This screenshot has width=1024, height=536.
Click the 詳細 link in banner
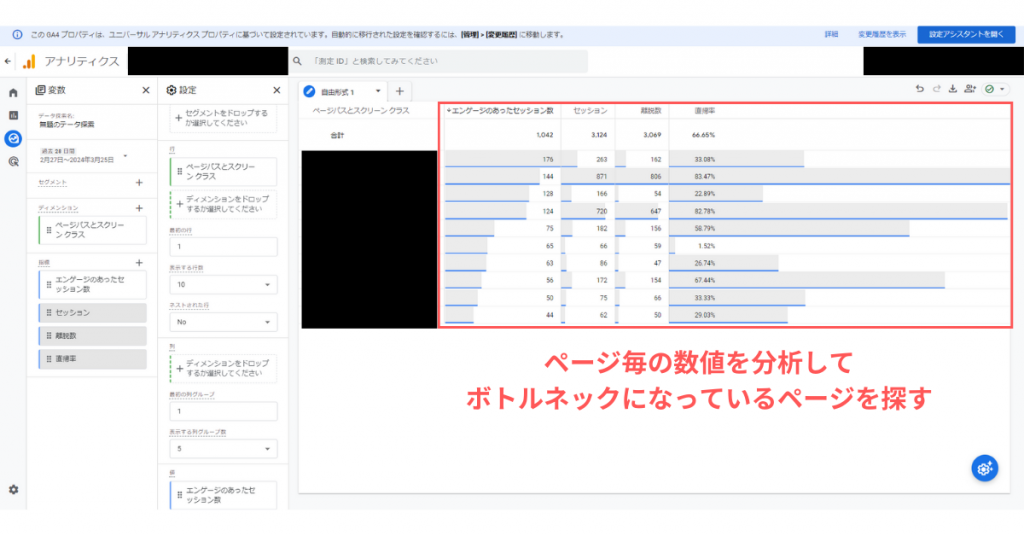click(x=831, y=35)
